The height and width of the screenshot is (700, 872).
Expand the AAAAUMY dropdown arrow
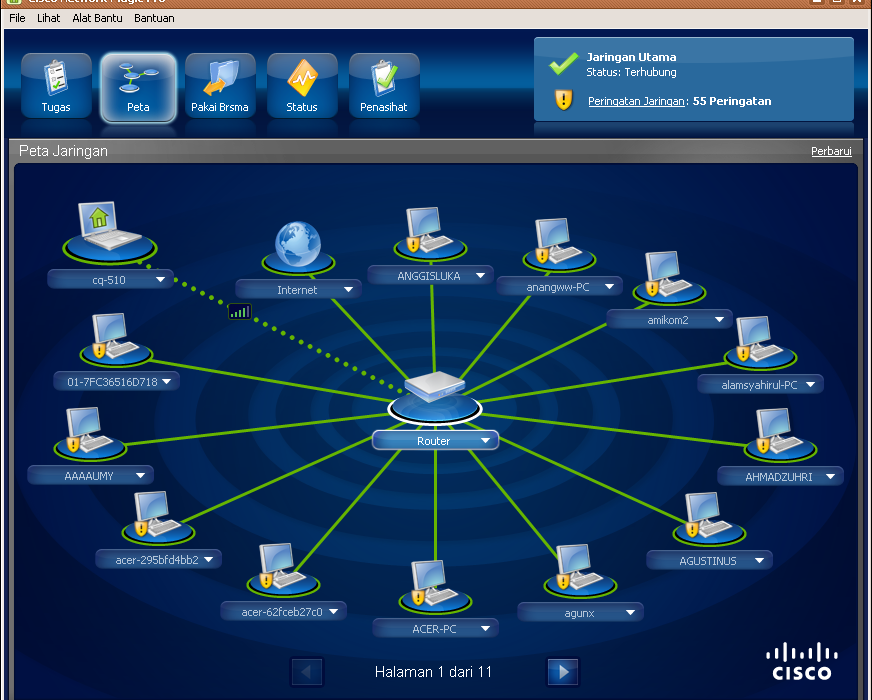coord(141,475)
